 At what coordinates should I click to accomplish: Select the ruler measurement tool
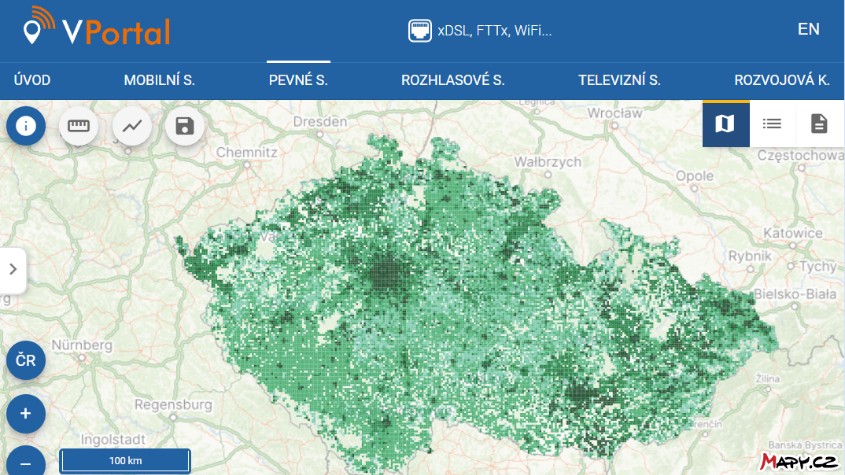(x=79, y=126)
